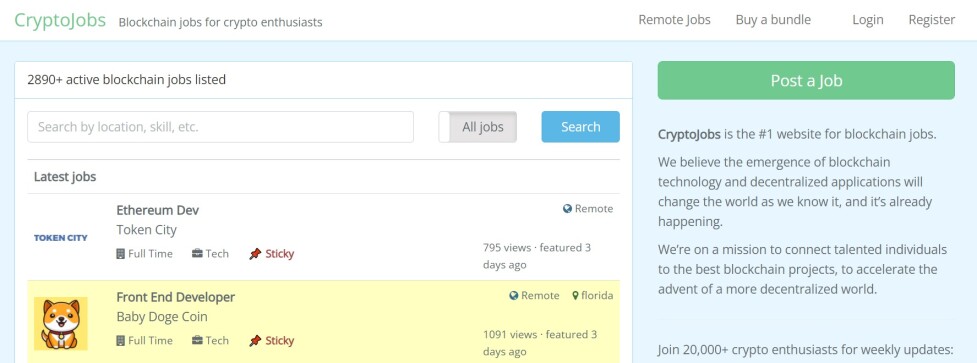Image resolution: width=977 pixels, height=363 pixels.
Task: Click Sticky pushpin icon in Front End Developer row
Action: tap(255, 341)
